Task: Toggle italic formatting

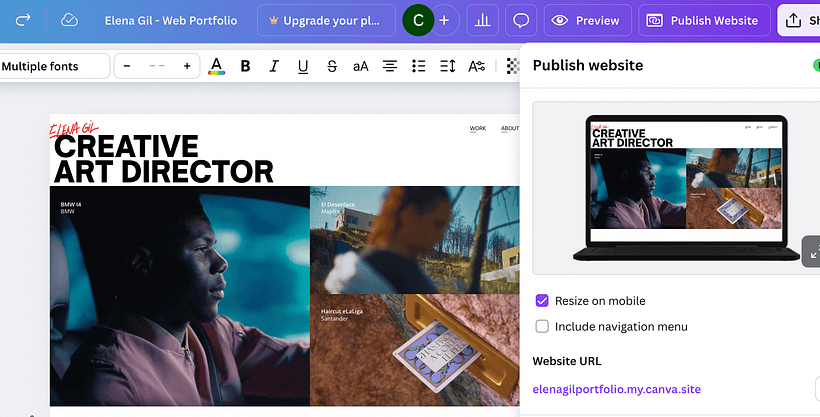Action: tap(274, 66)
